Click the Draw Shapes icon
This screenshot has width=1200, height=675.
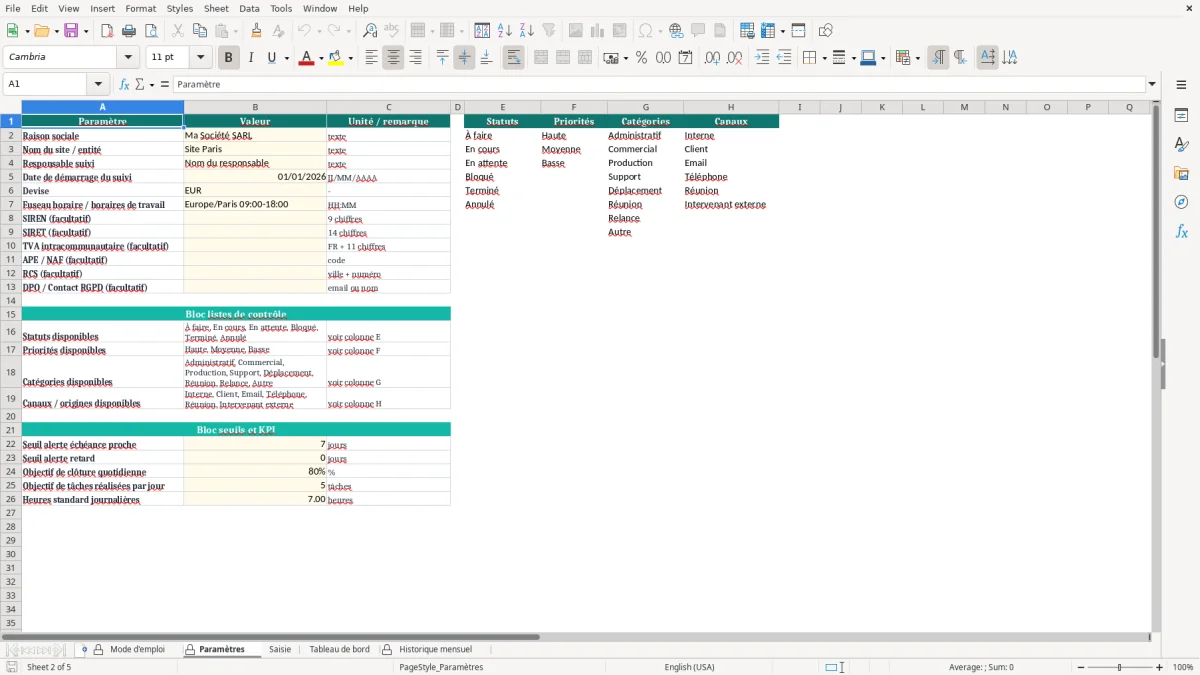point(825,31)
